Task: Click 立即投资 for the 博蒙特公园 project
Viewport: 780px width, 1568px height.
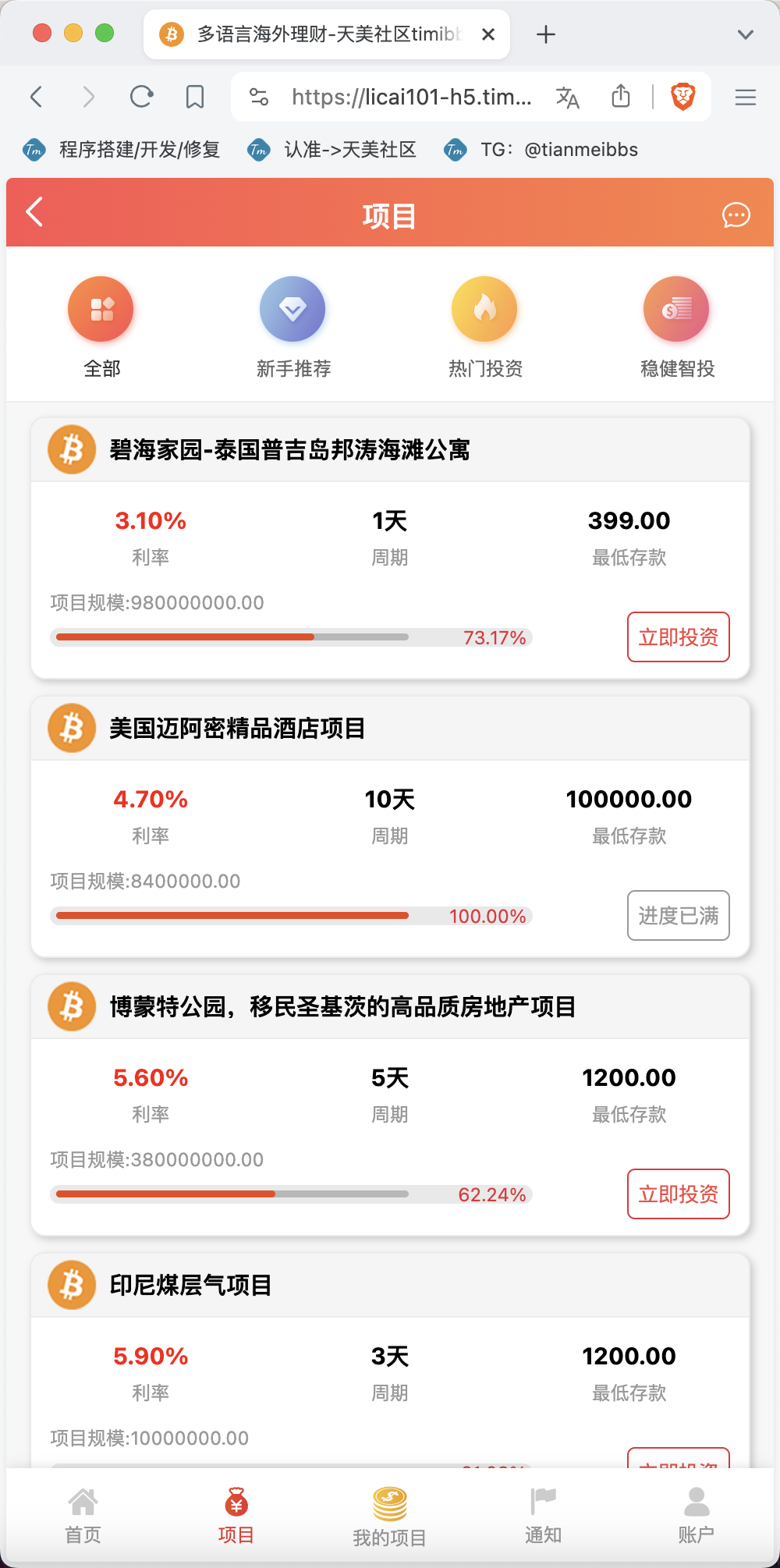Action: 678,1194
